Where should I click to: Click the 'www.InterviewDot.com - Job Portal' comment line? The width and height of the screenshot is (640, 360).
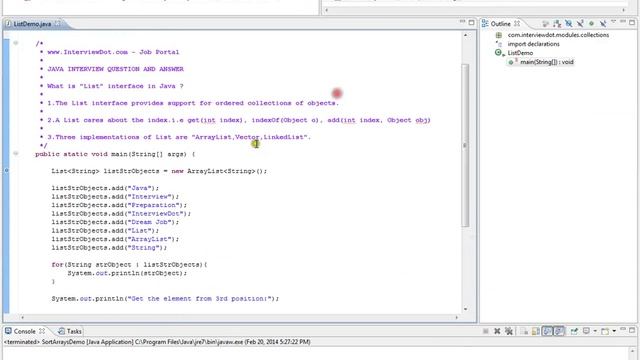point(113,52)
